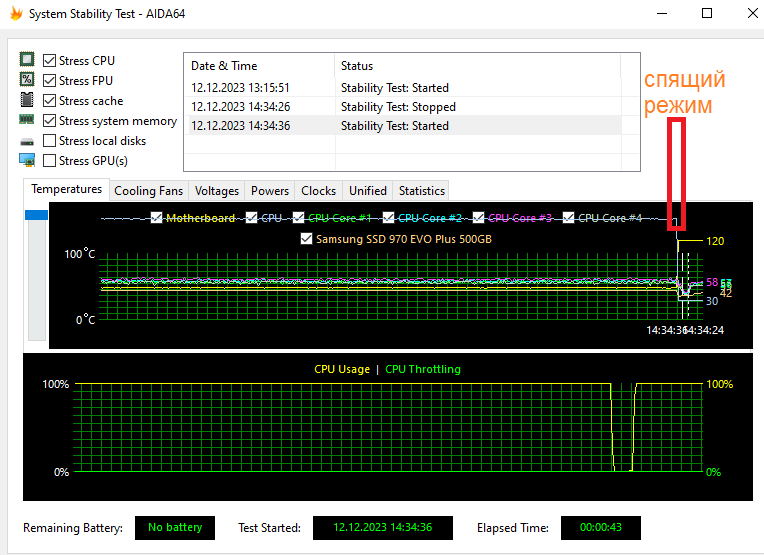The height and width of the screenshot is (555, 764).
Task: Open the Voltages tab
Action: coord(217,191)
